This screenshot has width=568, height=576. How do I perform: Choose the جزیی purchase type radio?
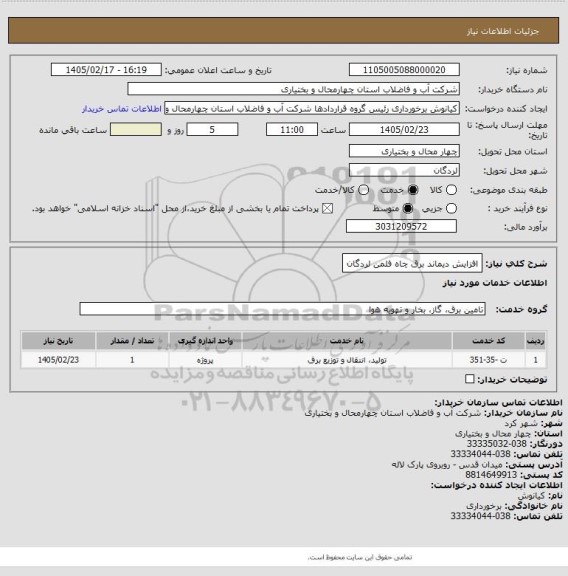[451, 209]
